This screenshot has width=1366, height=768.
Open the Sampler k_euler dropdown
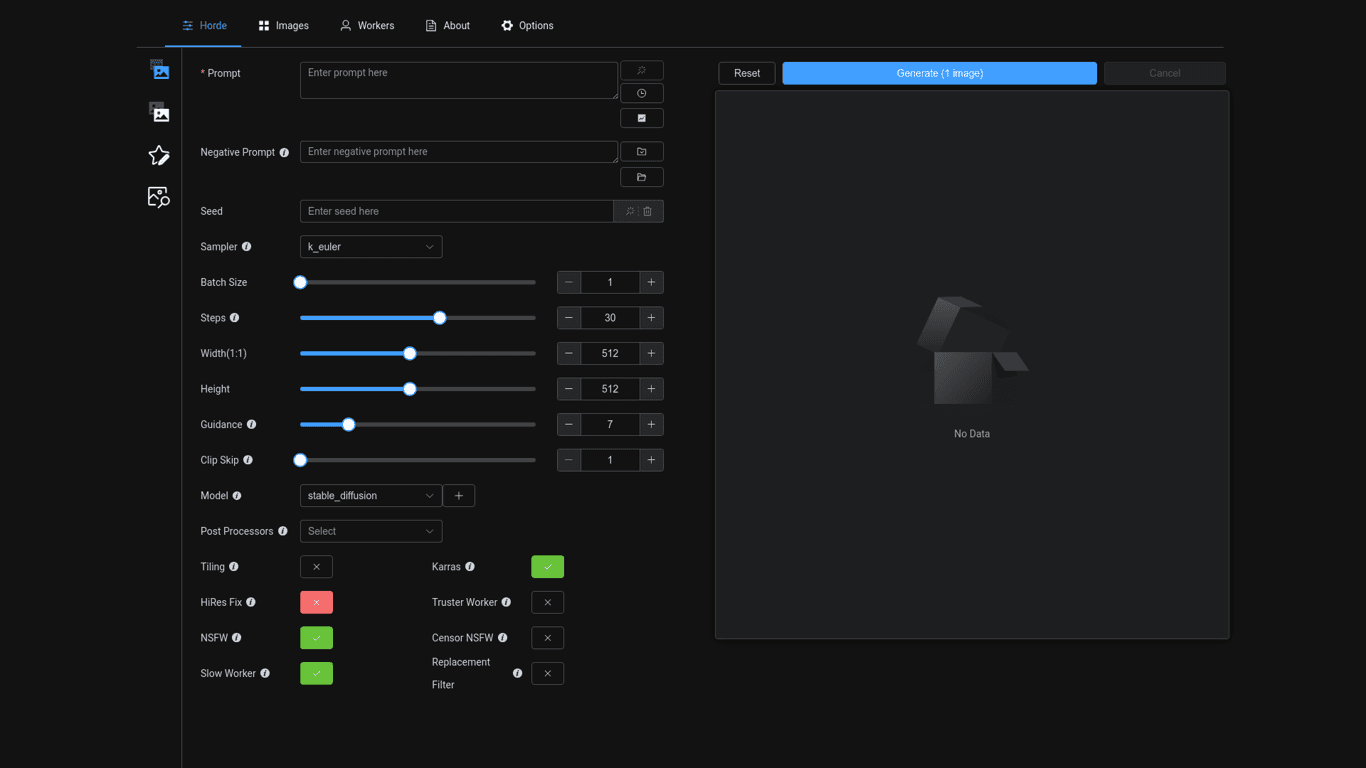371,247
